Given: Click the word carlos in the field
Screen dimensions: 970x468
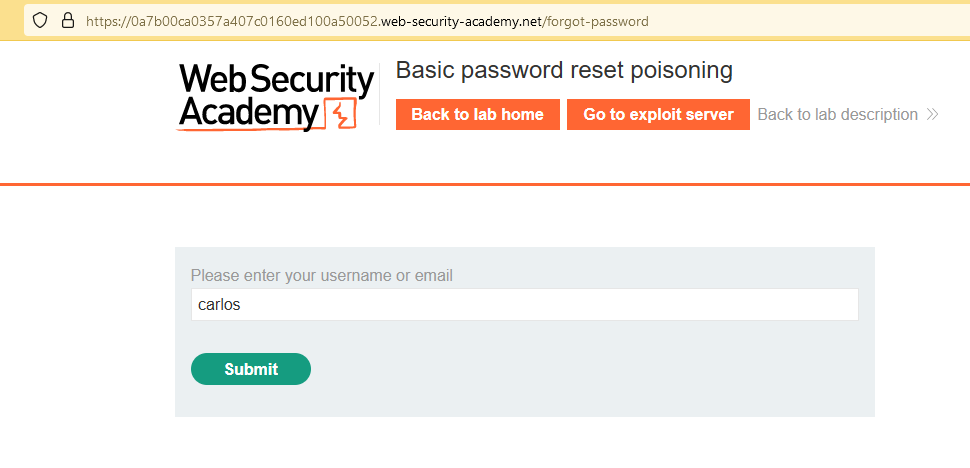Looking at the screenshot, I should pyautogui.click(x=219, y=305).
